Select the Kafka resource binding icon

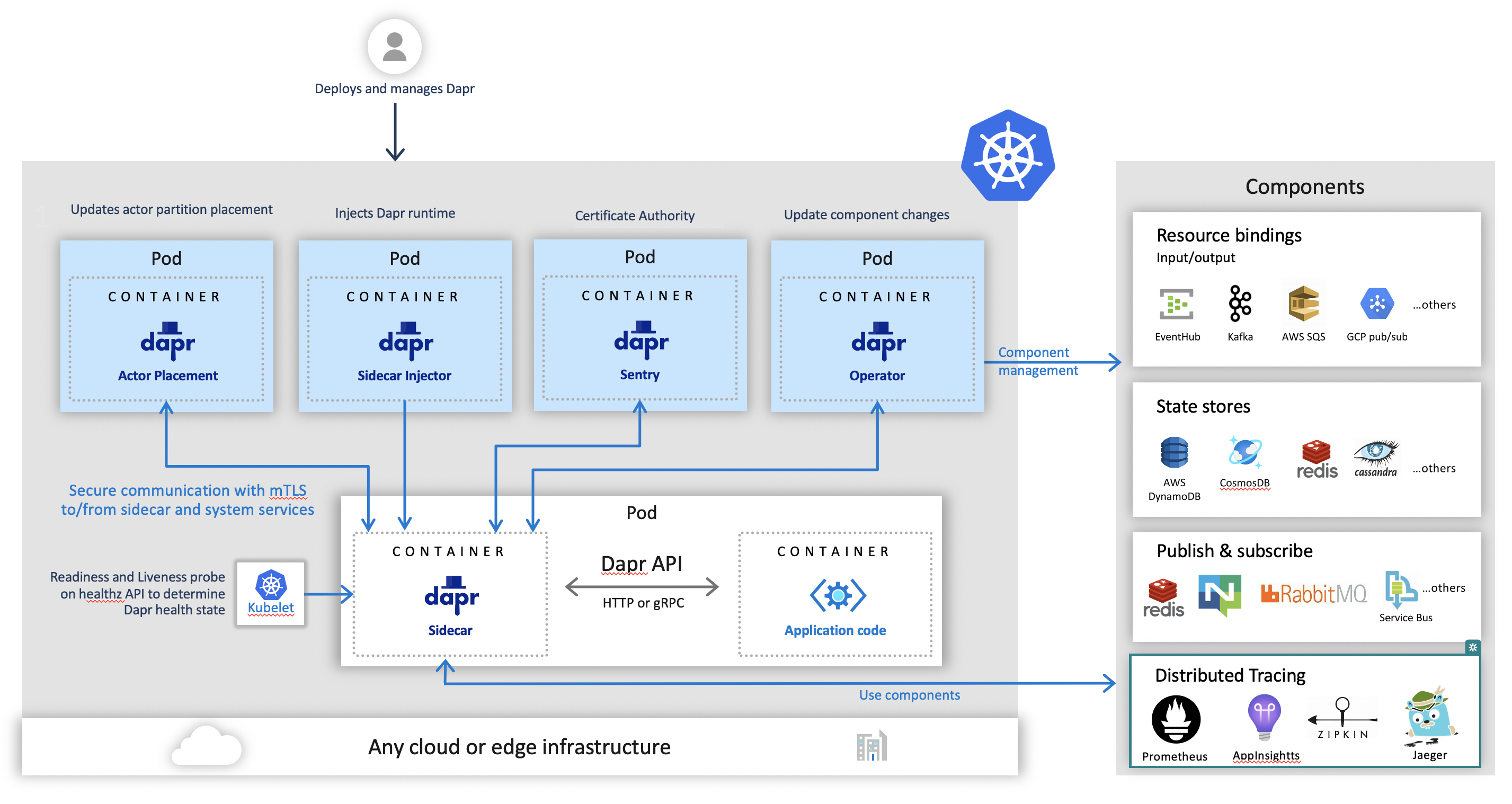coord(1240,304)
